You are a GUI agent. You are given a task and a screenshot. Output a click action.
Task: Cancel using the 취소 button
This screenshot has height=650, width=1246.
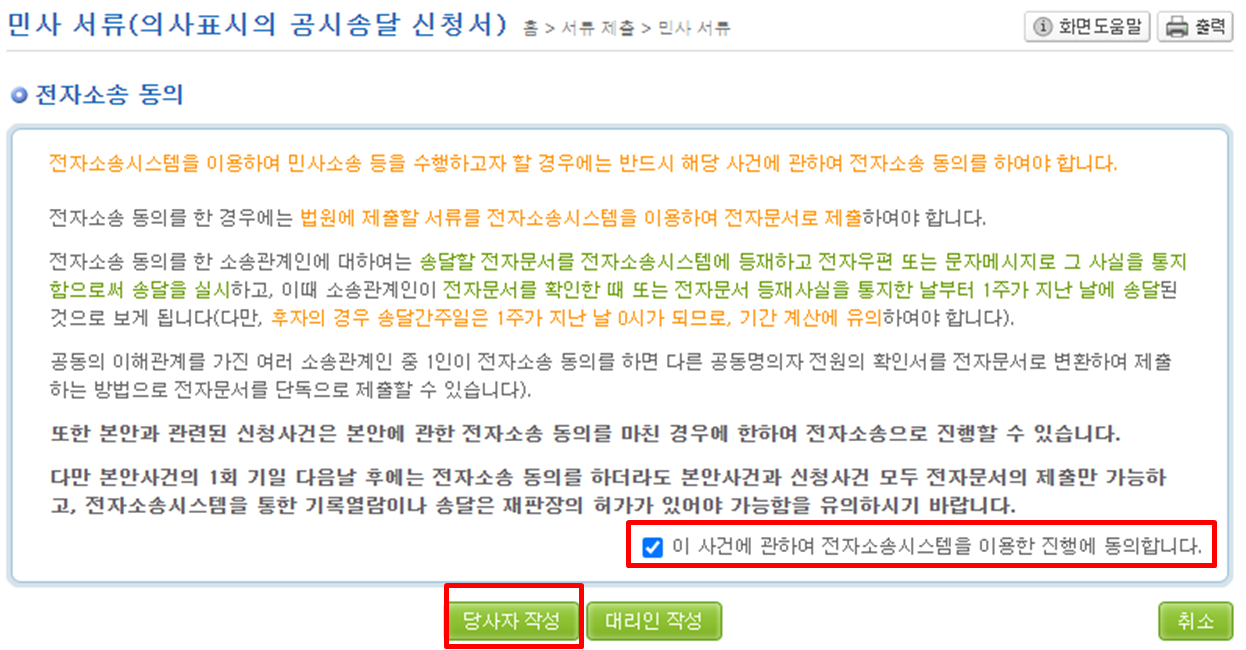coord(1196,621)
